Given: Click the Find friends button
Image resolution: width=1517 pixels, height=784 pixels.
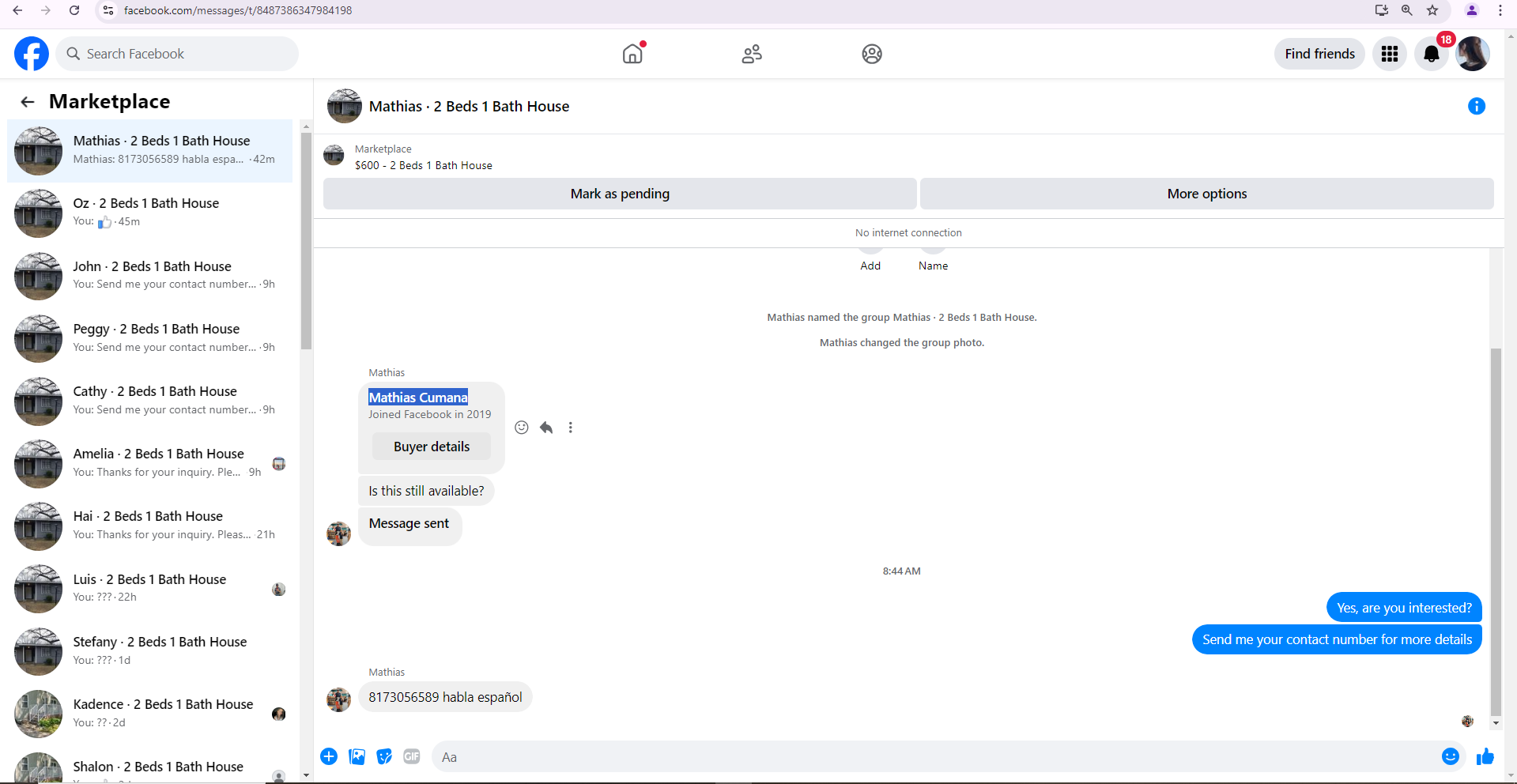Looking at the screenshot, I should click(x=1319, y=54).
